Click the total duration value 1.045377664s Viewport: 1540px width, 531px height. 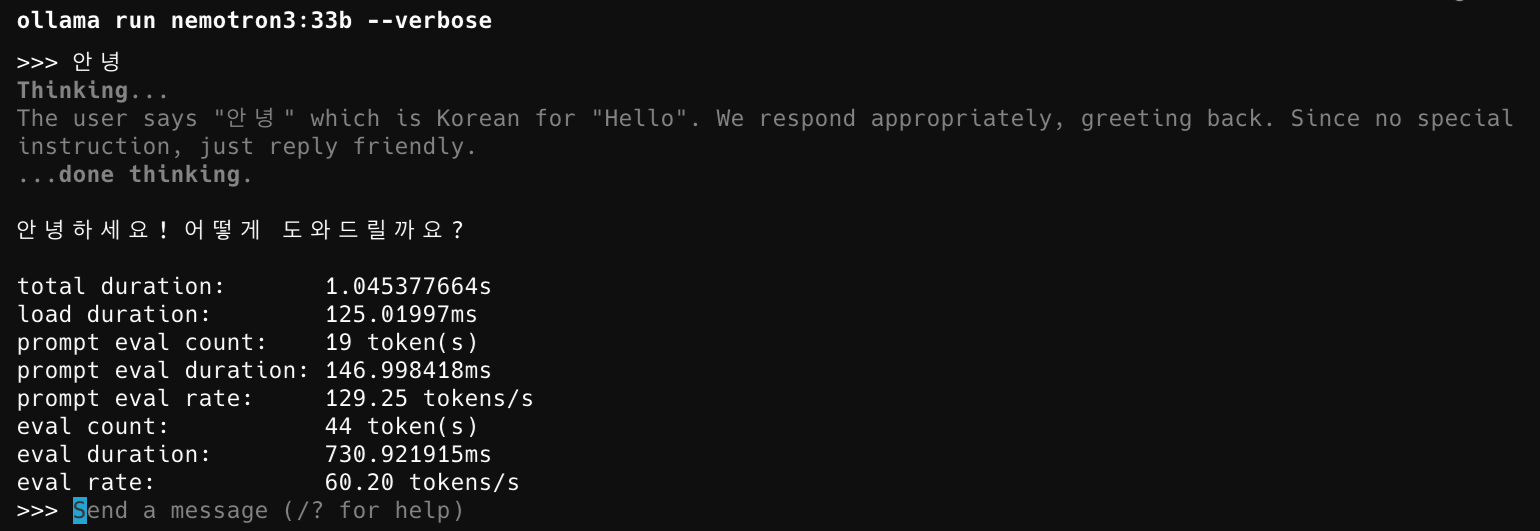408,286
